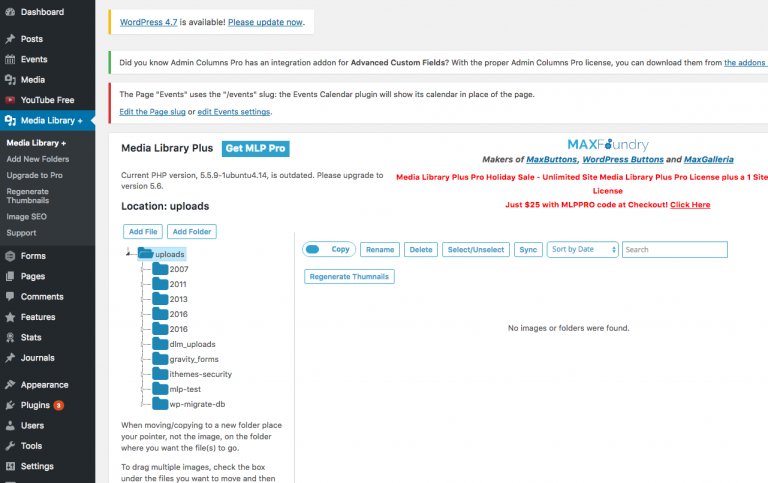Go to Image SEO submenu
768x483 pixels.
point(26,216)
